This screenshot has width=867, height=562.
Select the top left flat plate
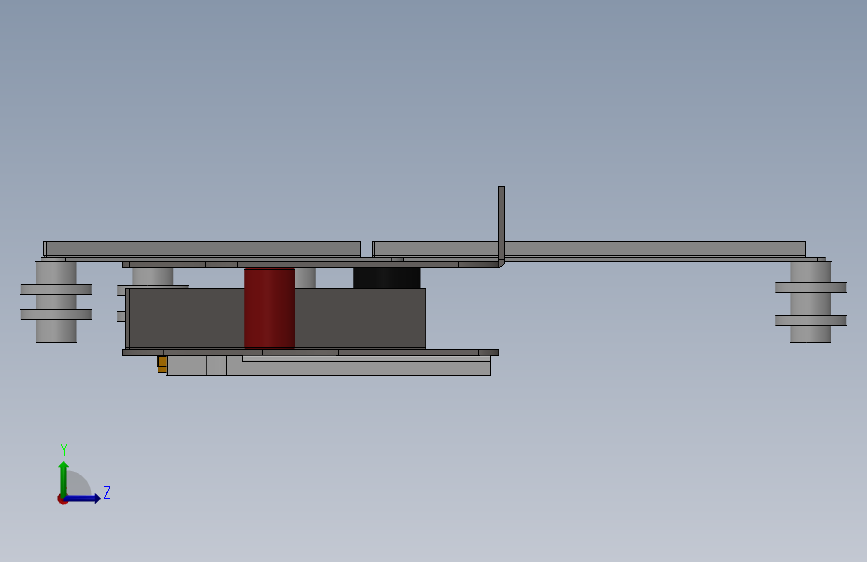pos(202,248)
